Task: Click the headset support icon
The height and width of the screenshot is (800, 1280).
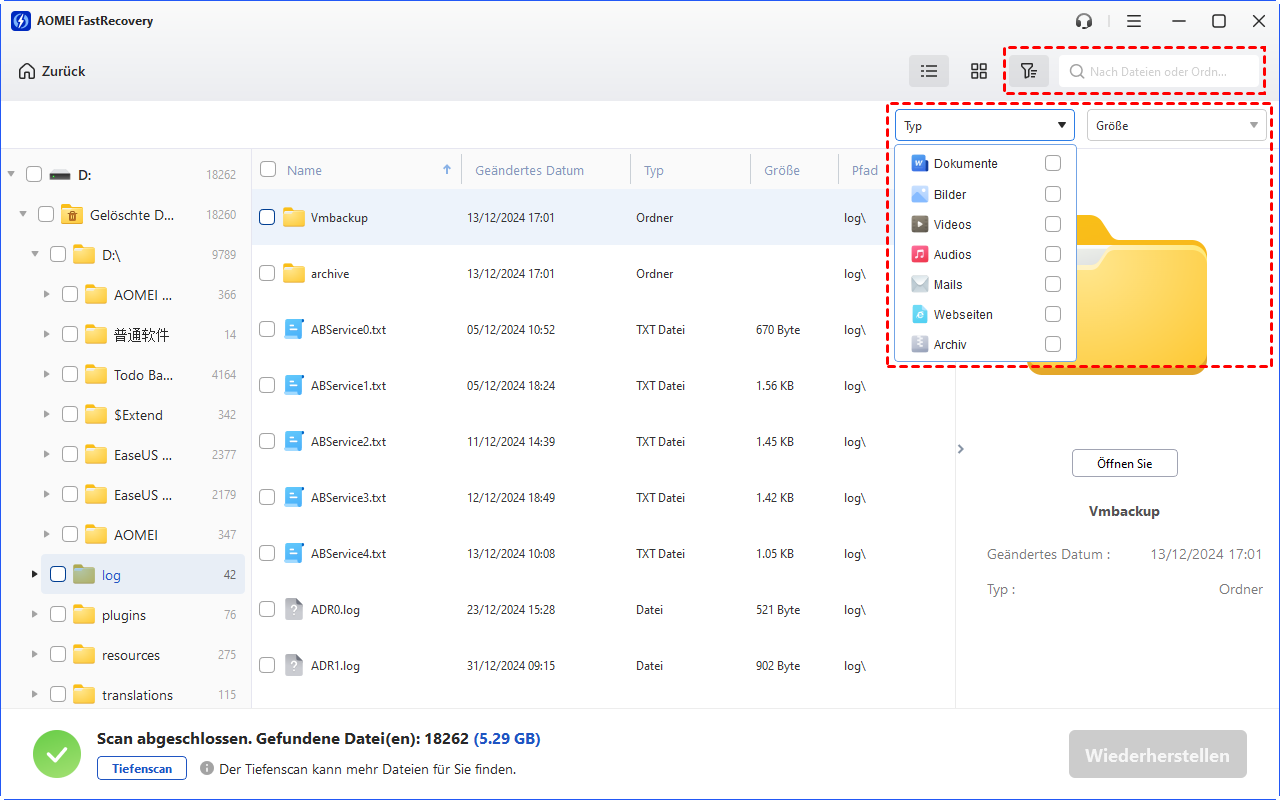Action: [x=1084, y=21]
